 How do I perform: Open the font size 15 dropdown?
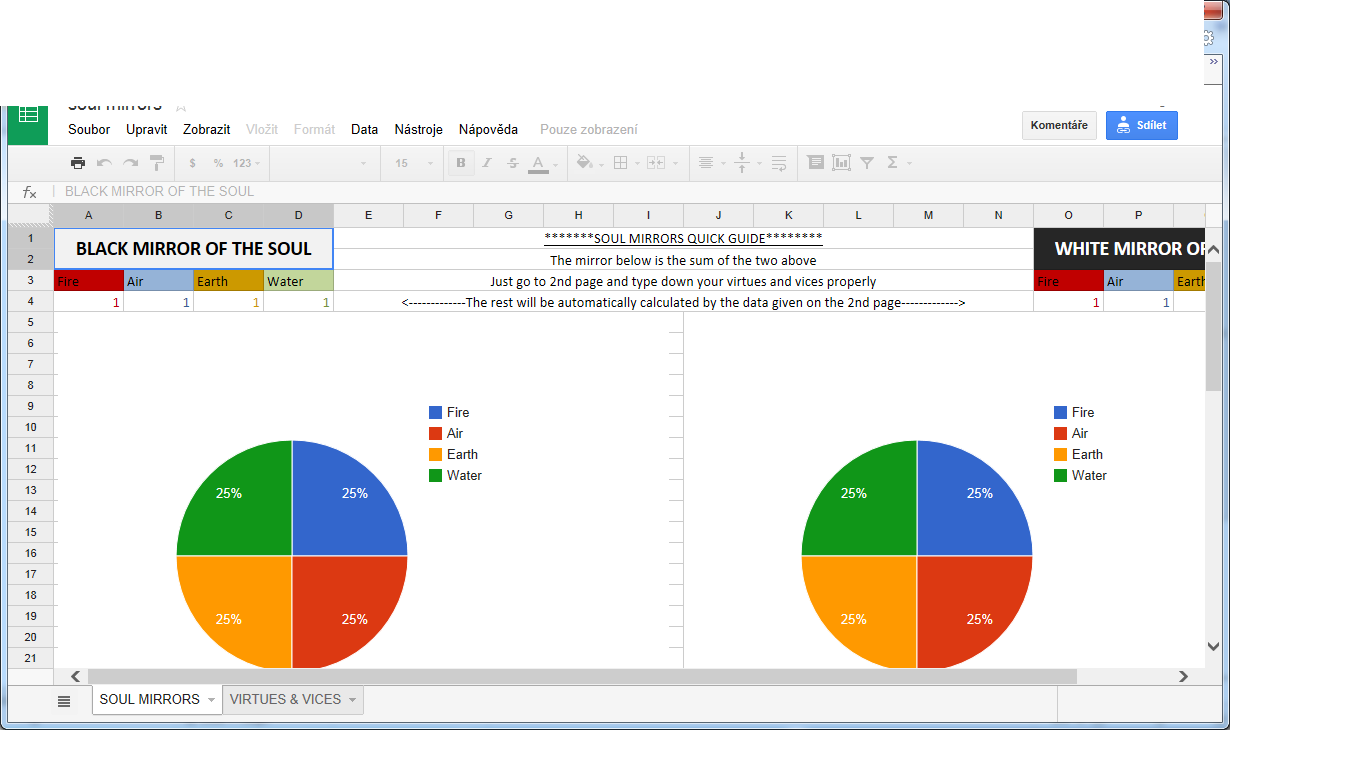(x=414, y=163)
